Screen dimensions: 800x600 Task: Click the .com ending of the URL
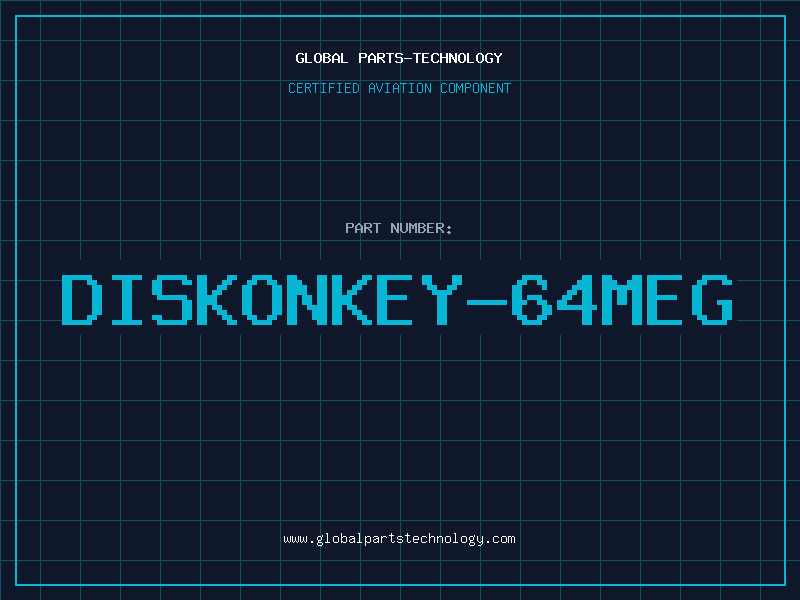point(499,539)
